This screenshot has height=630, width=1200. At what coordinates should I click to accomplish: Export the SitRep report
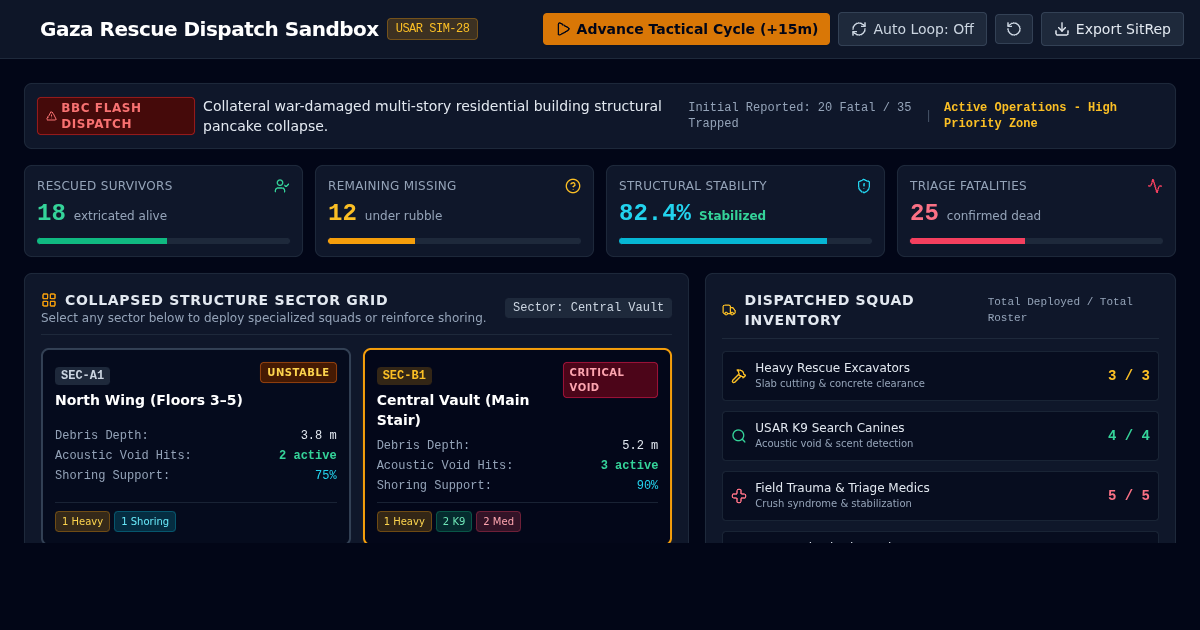[1112, 29]
